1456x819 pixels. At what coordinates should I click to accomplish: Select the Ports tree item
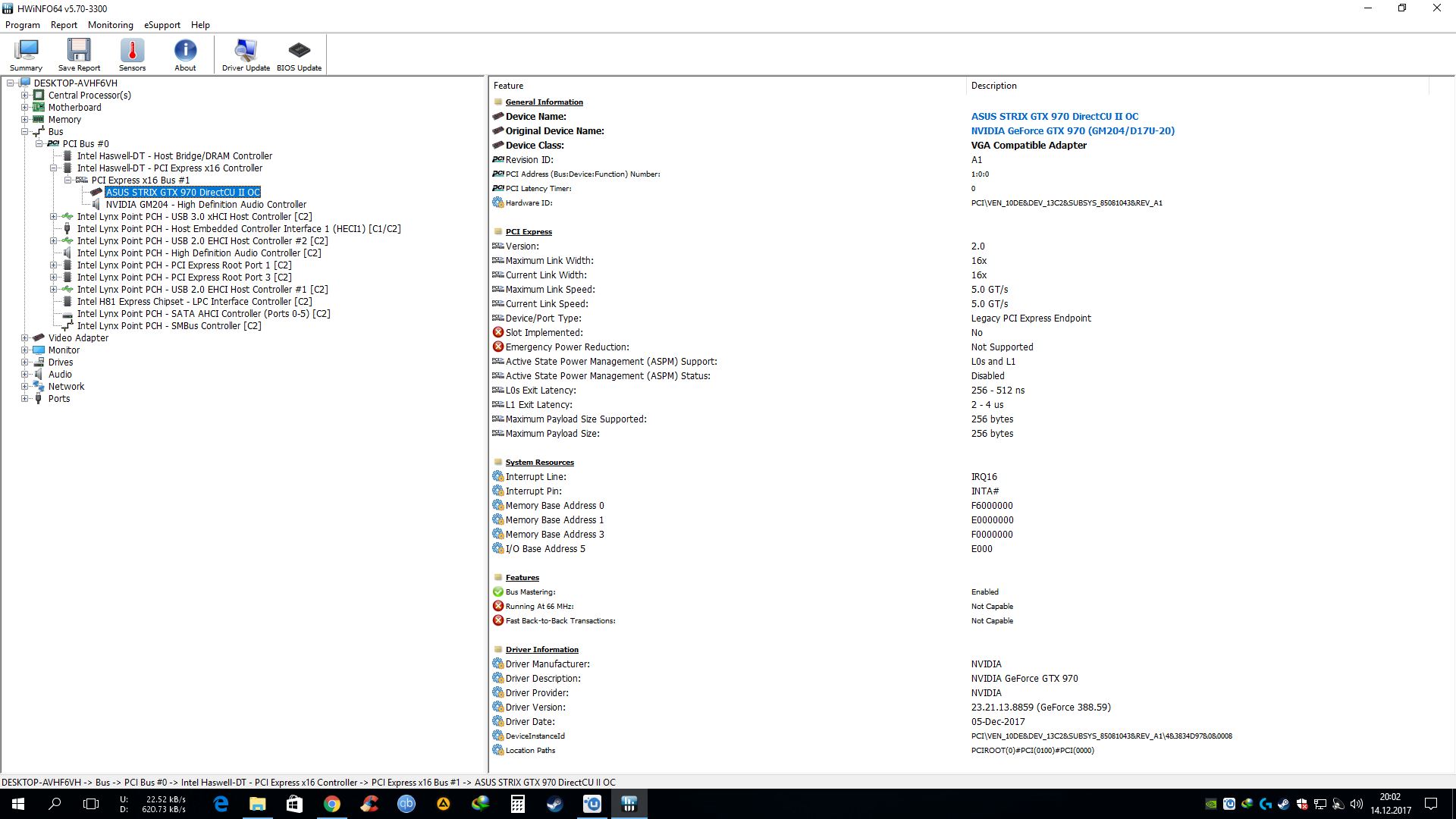coord(59,399)
